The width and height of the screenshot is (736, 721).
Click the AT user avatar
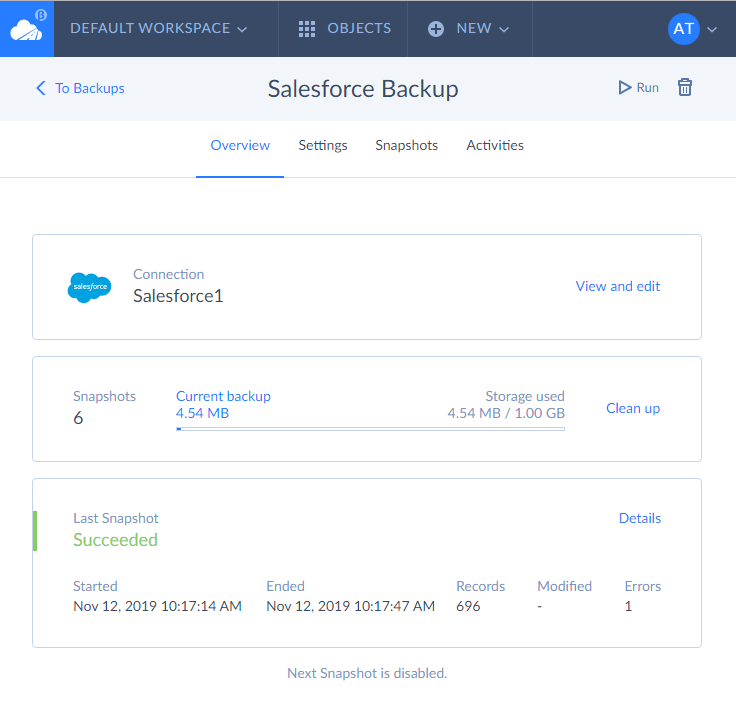tap(683, 29)
